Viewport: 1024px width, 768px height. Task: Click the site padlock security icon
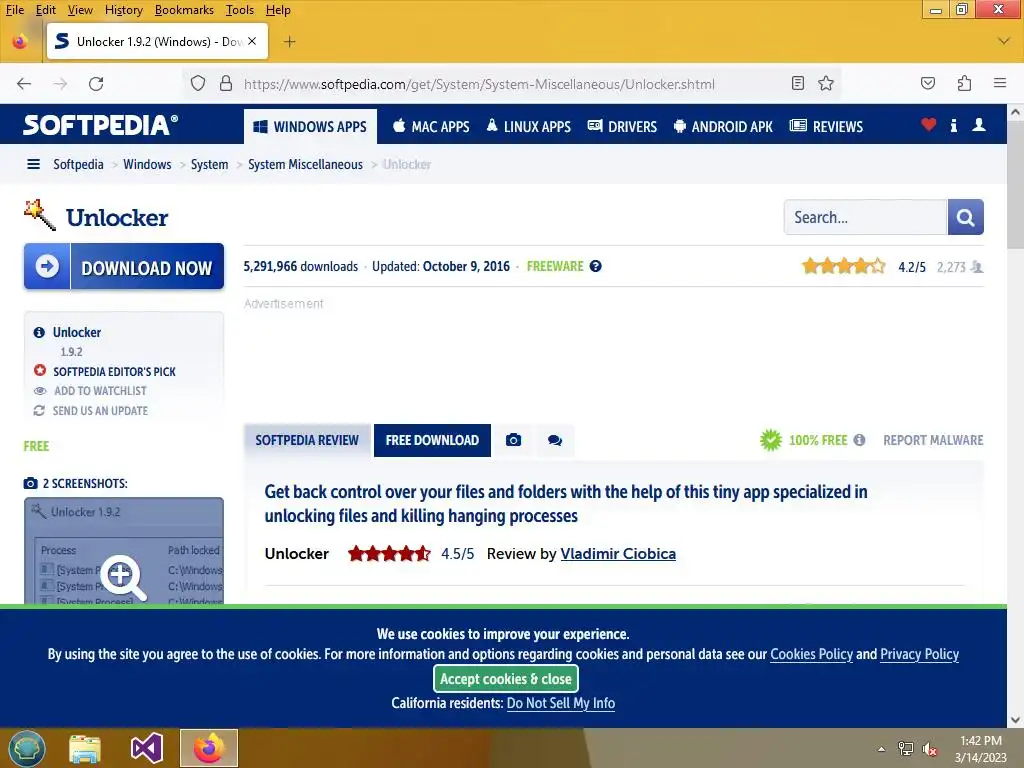pos(226,84)
